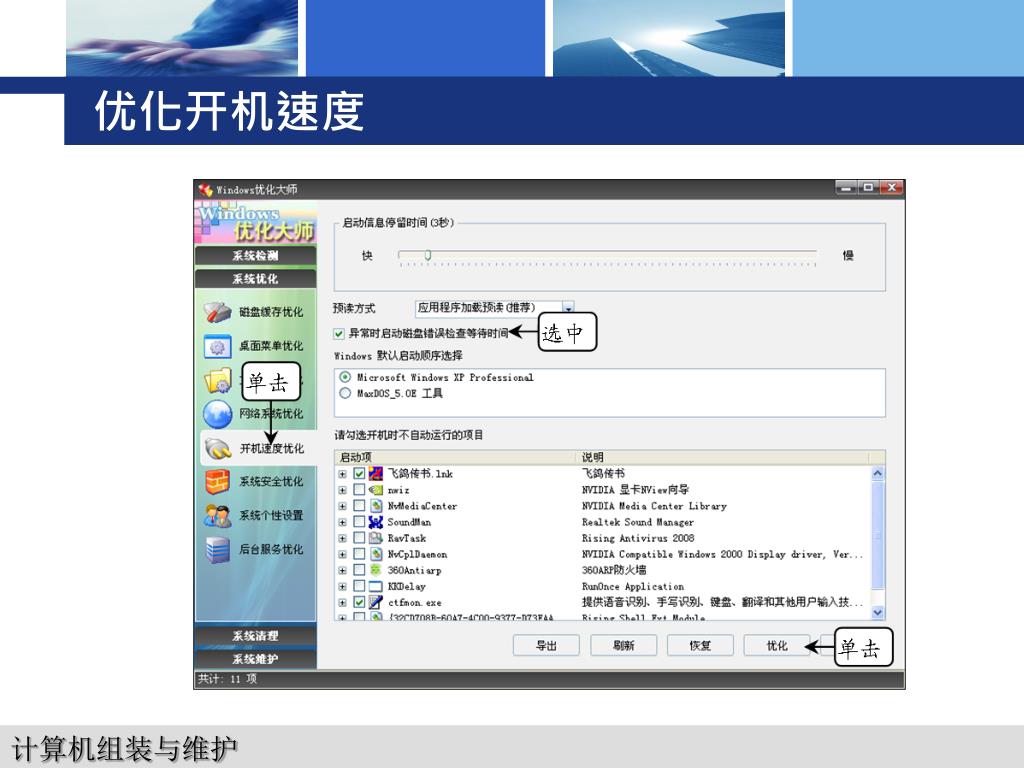Screen dimensions: 1024x768
Task: Select Microsoft Windows XP Professional radio
Action: coord(345,377)
